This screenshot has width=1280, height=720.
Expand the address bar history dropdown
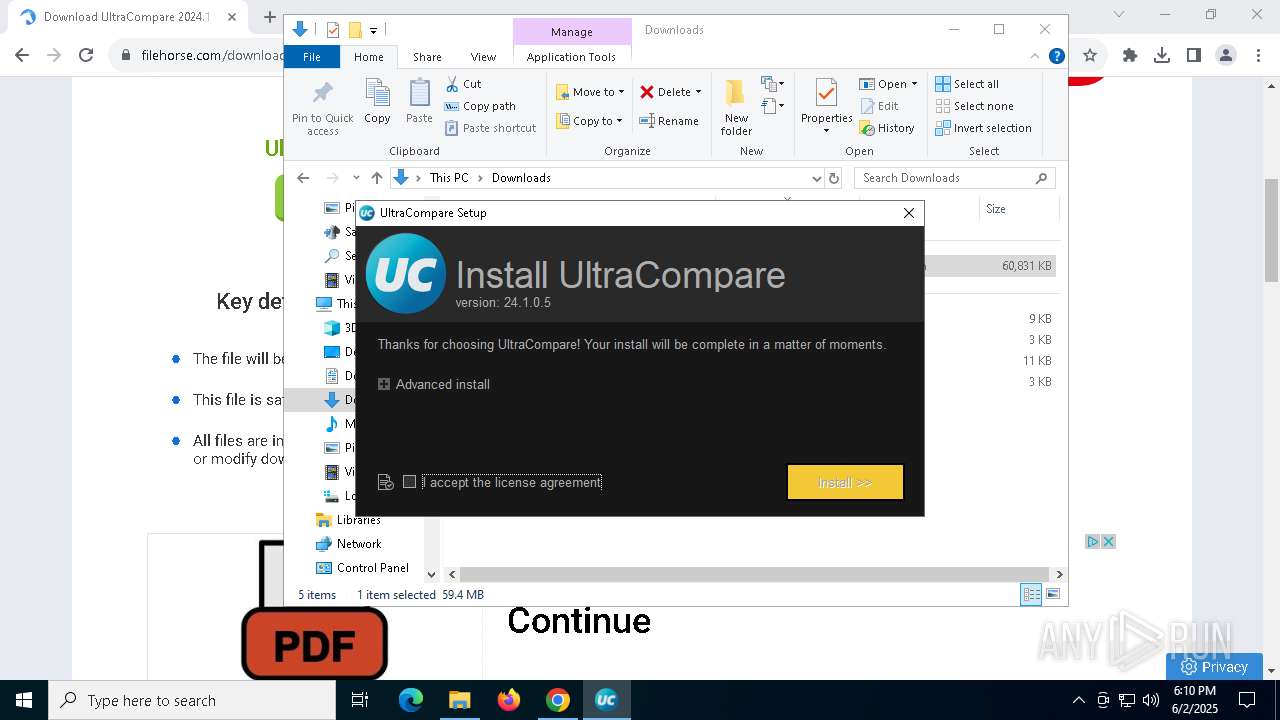[x=816, y=178]
